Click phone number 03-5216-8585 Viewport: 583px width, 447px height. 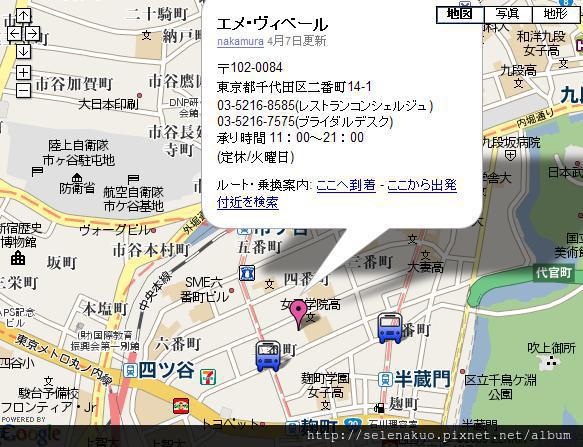(256, 106)
